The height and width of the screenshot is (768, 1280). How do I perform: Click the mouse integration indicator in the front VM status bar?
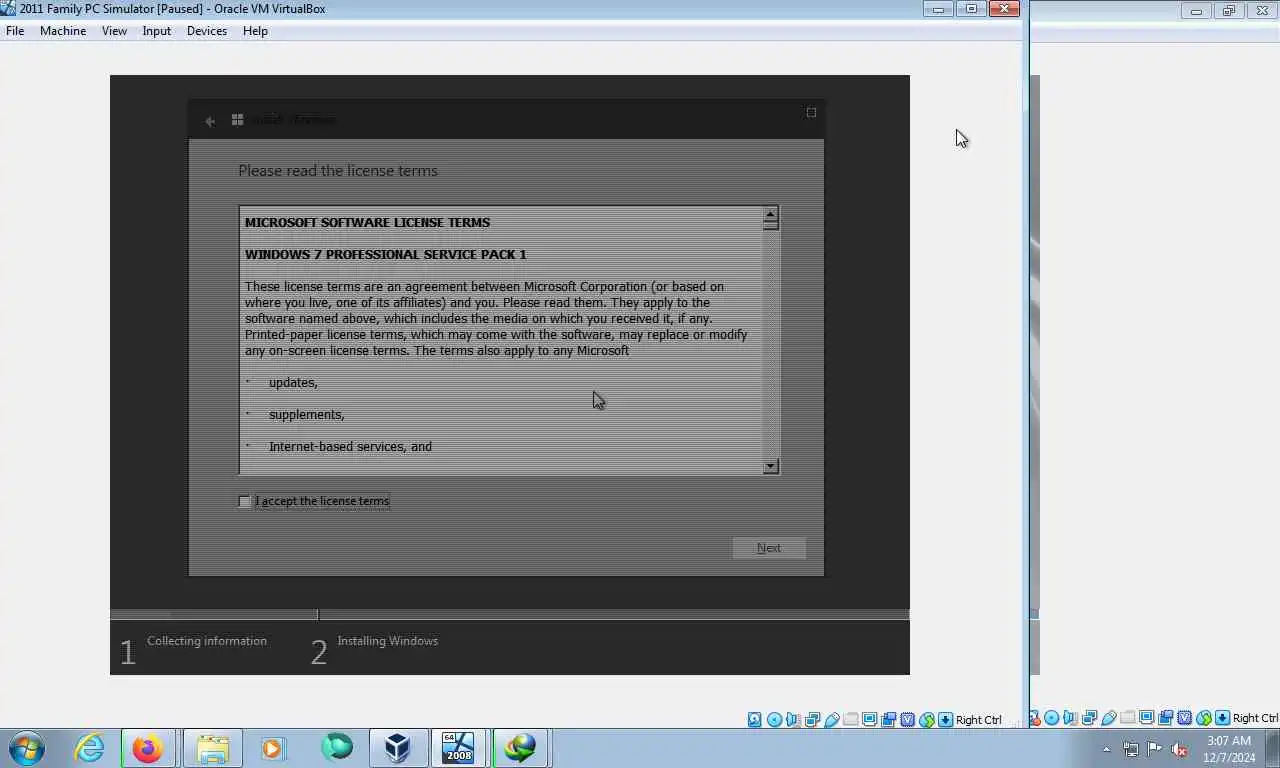coord(926,719)
